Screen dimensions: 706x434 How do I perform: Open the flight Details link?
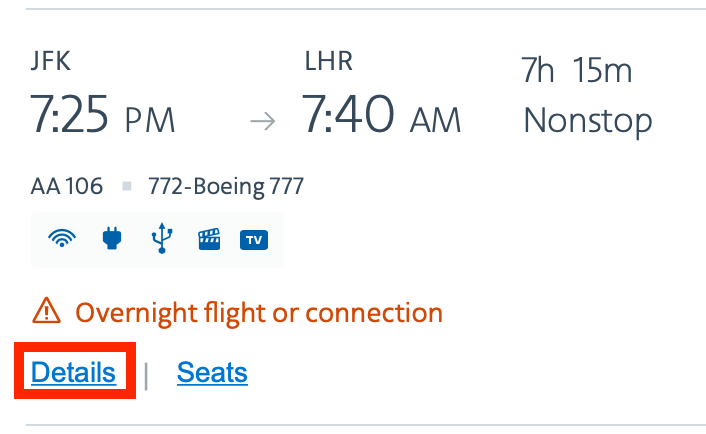(73, 373)
